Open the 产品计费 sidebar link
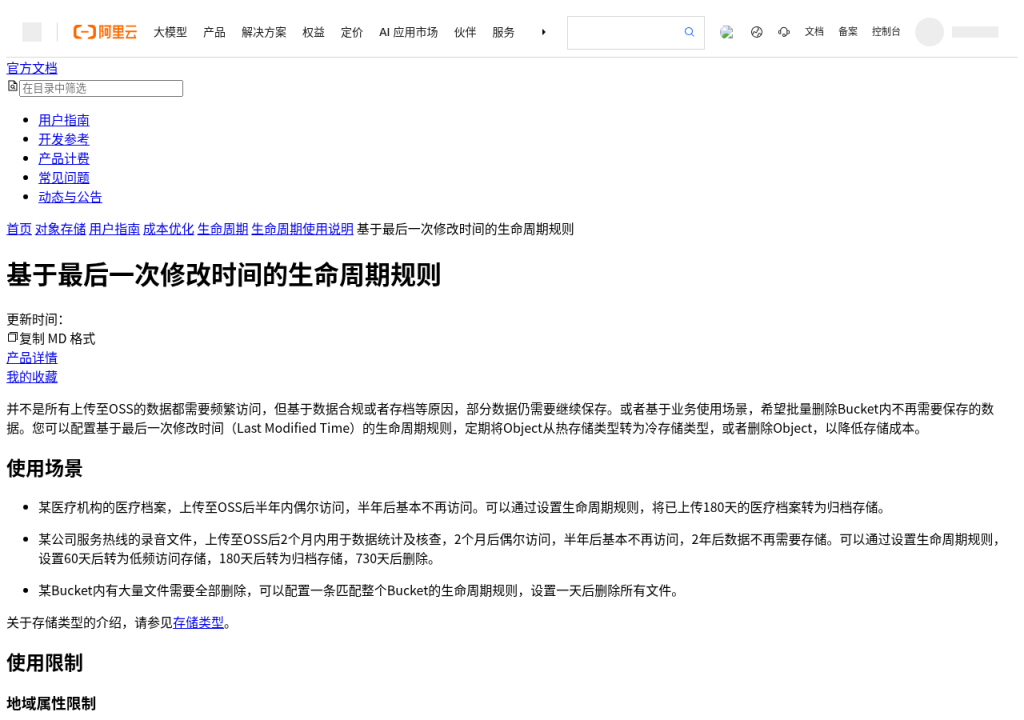Screen dimensions: 1024x720 (x=64, y=158)
